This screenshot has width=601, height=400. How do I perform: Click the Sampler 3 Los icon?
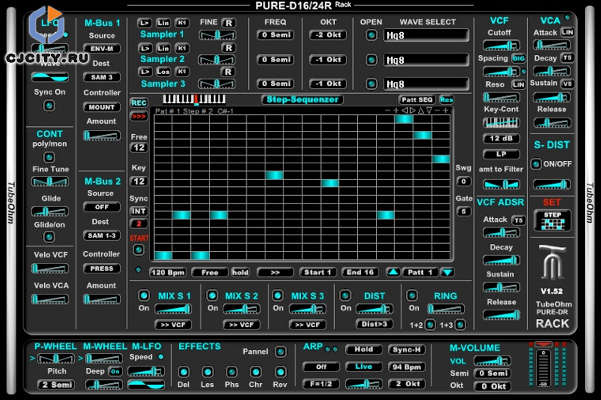click(163, 72)
